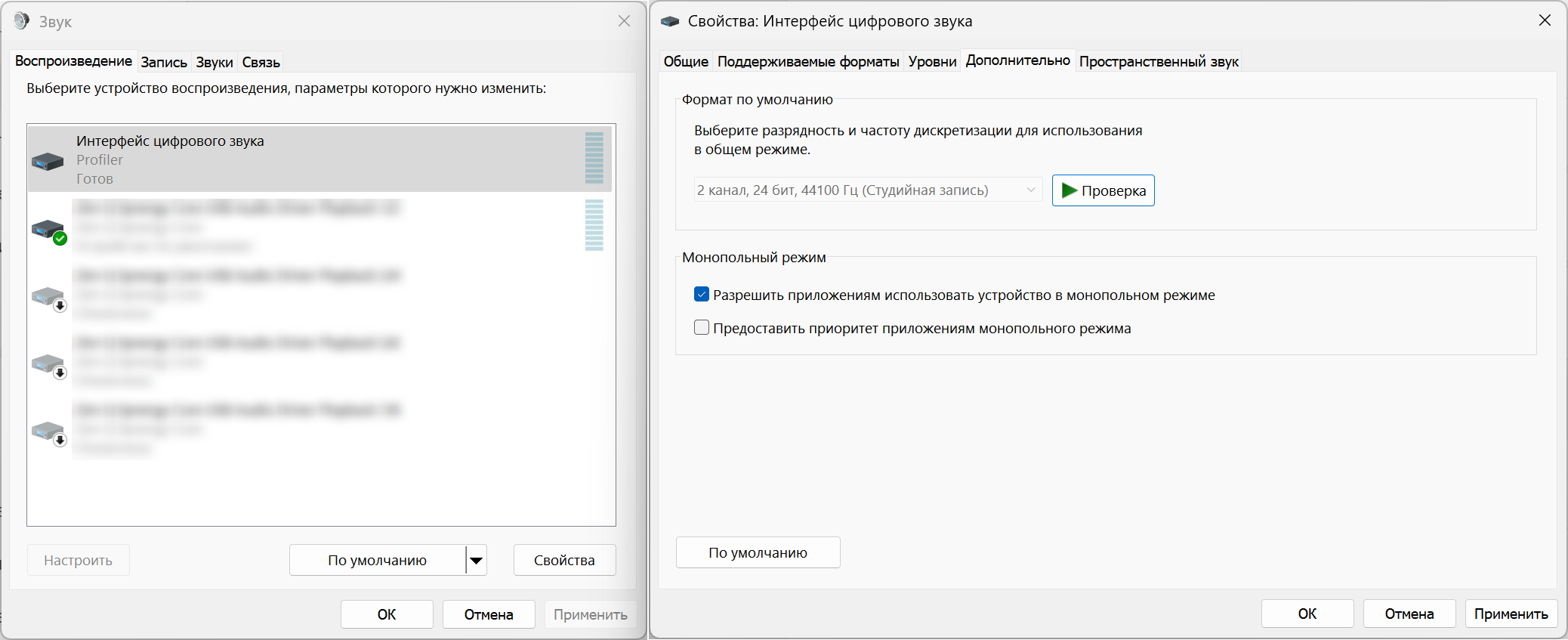The height and width of the screenshot is (640, 1568).
Task: Switch to the Уровни tab
Action: point(932,62)
